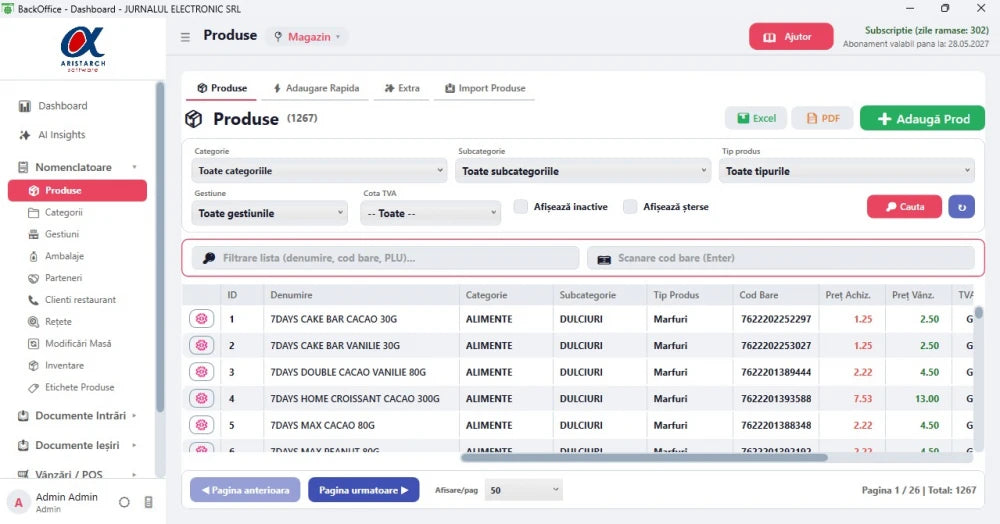Open the Cota TVA dropdown
Viewport: 1000px width, 524px height.
(431, 213)
